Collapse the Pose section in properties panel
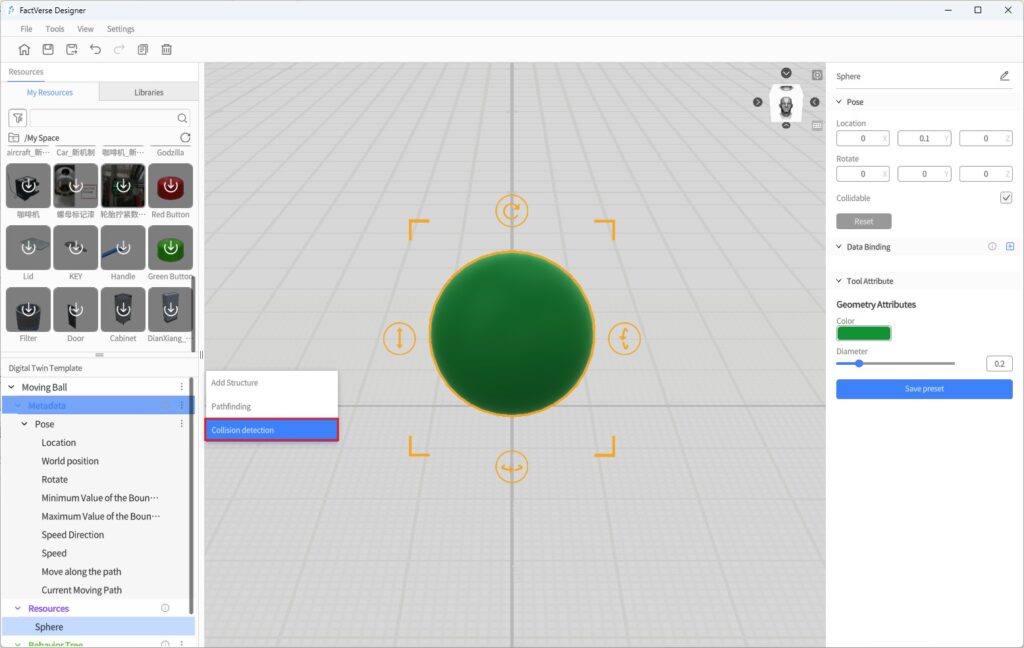The image size is (1024, 648). click(x=839, y=102)
